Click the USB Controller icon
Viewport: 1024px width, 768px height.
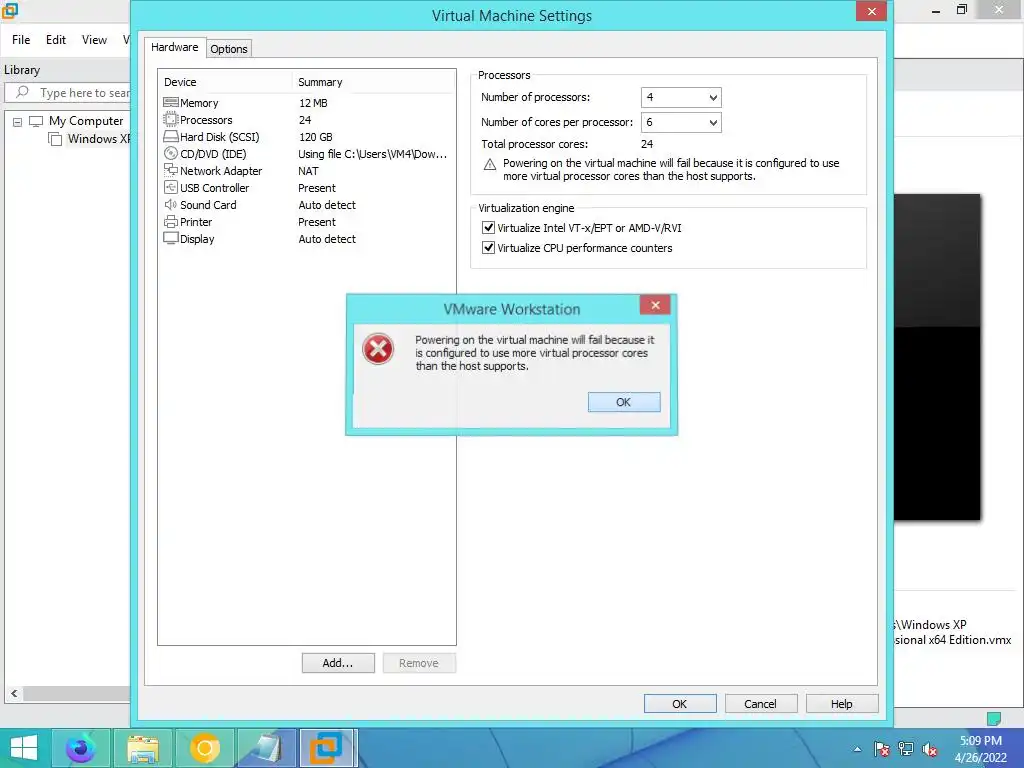click(170, 187)
